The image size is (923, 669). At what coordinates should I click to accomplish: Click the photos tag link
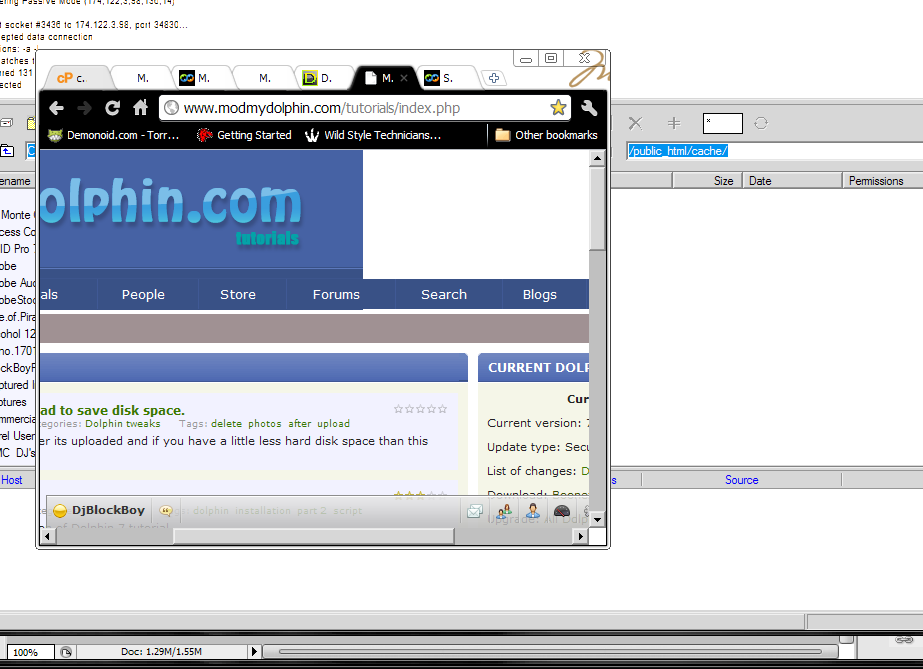(x=264, y=424)
